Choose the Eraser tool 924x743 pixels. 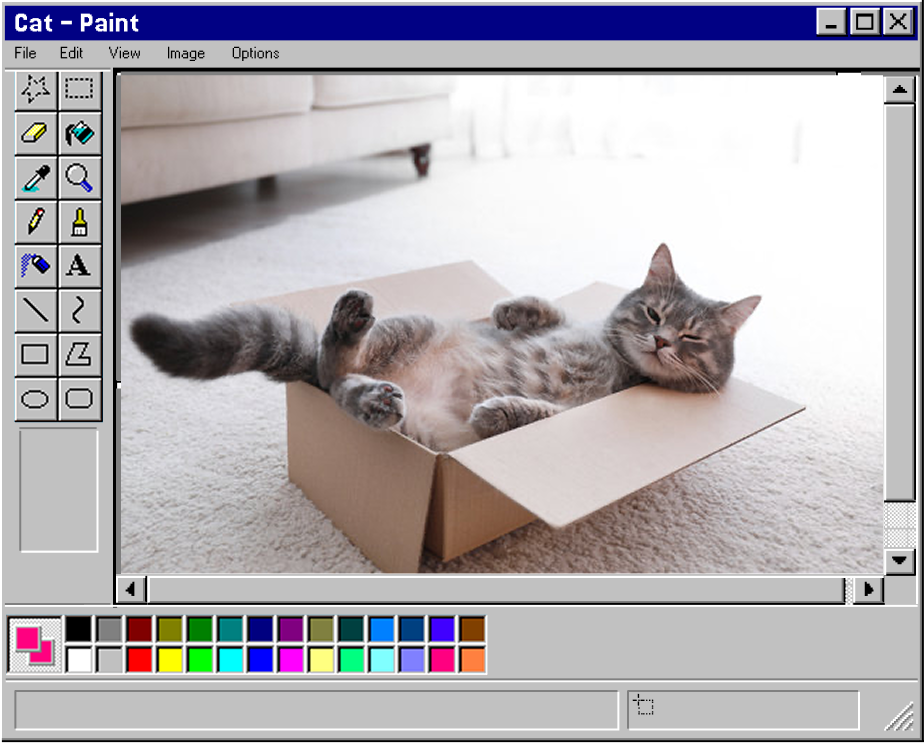[36, 133]
